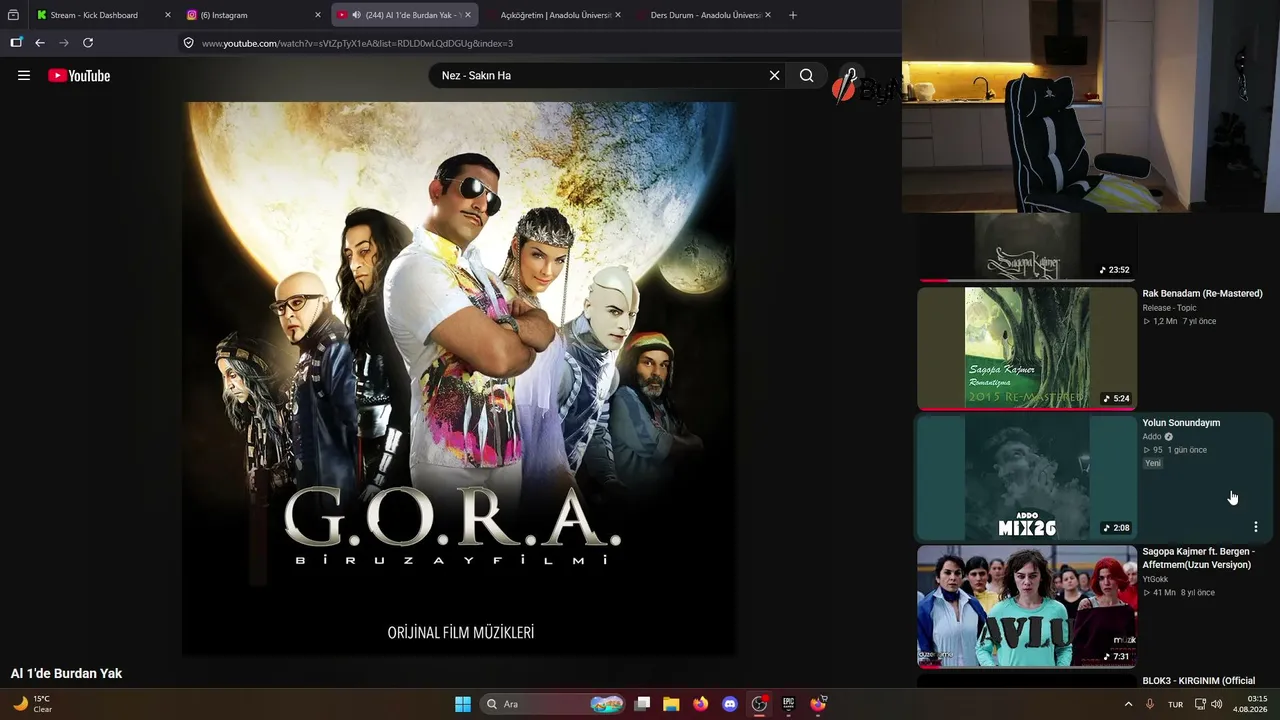Open Discord from the taskbar
The height and width of the screenshot is (720, 1280).
coord(730,704)
